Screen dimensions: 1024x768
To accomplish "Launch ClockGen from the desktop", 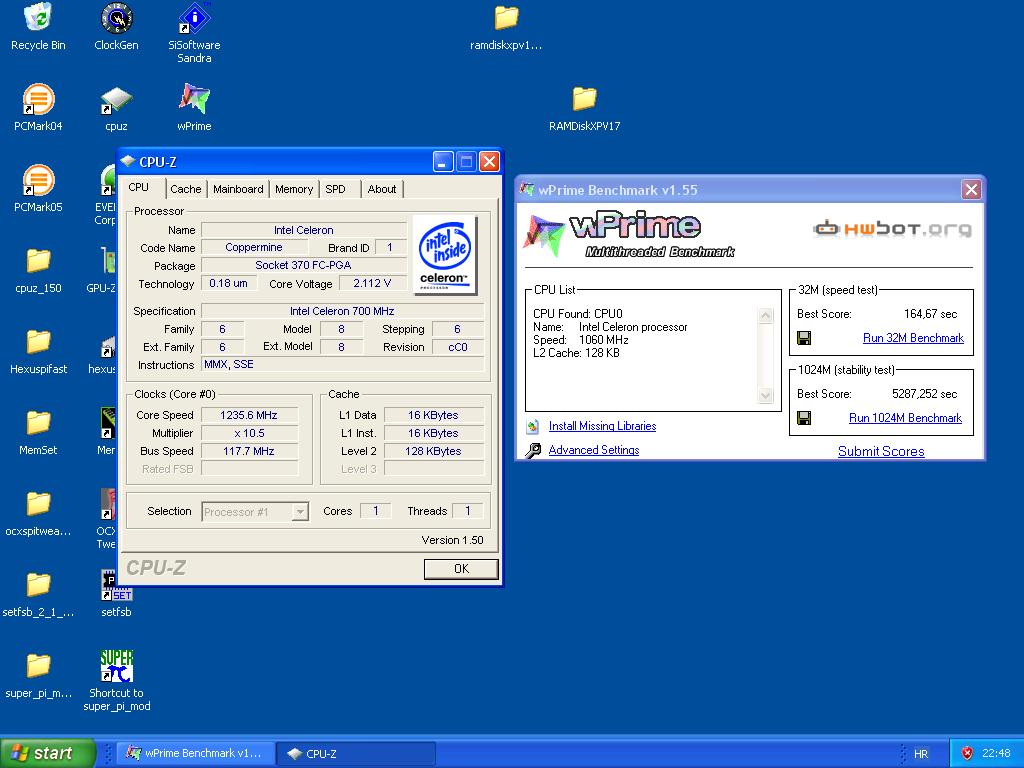I will 116,27.
